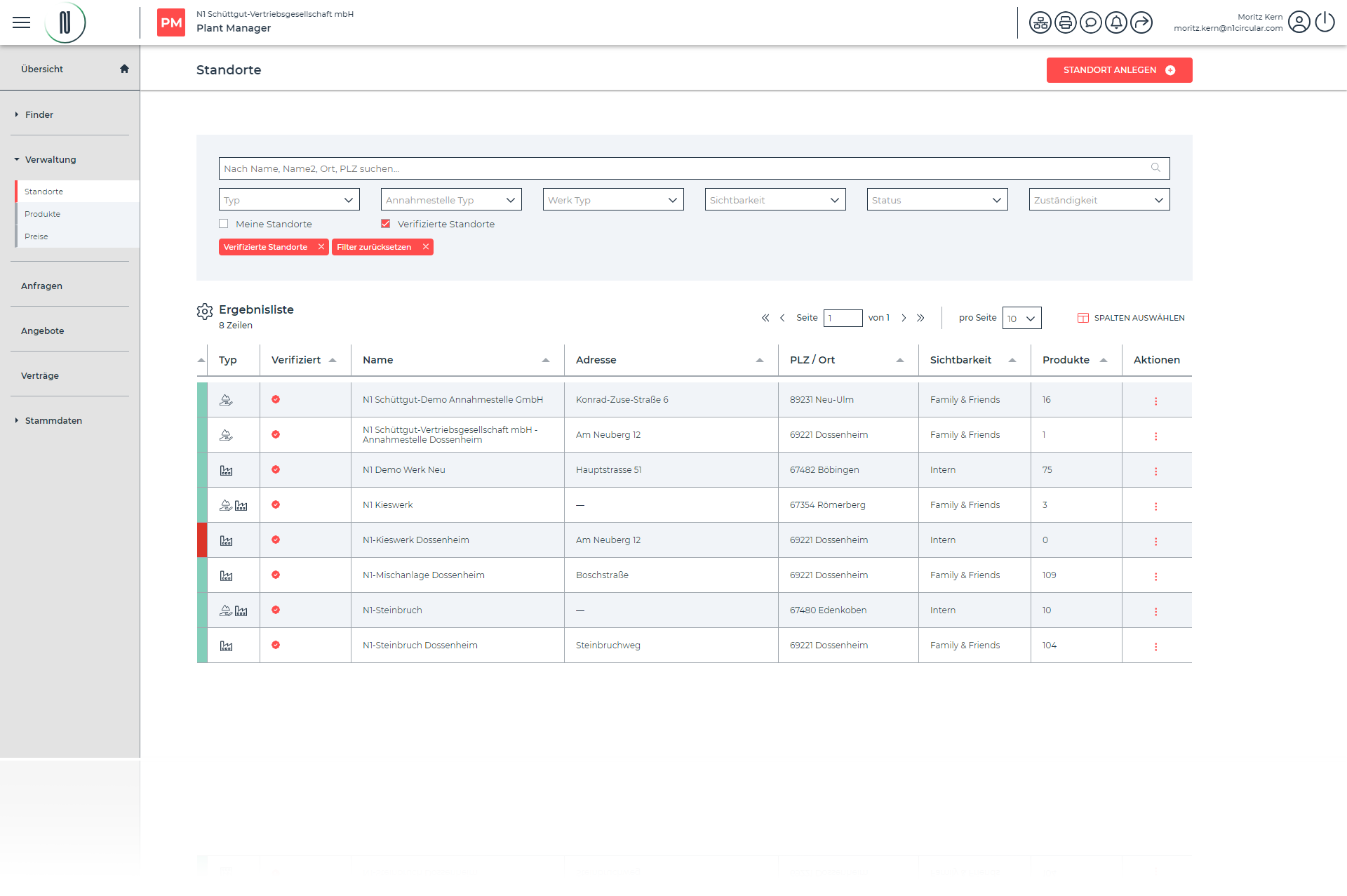
Task: Click the printer icon in header
Action: 1065,23
